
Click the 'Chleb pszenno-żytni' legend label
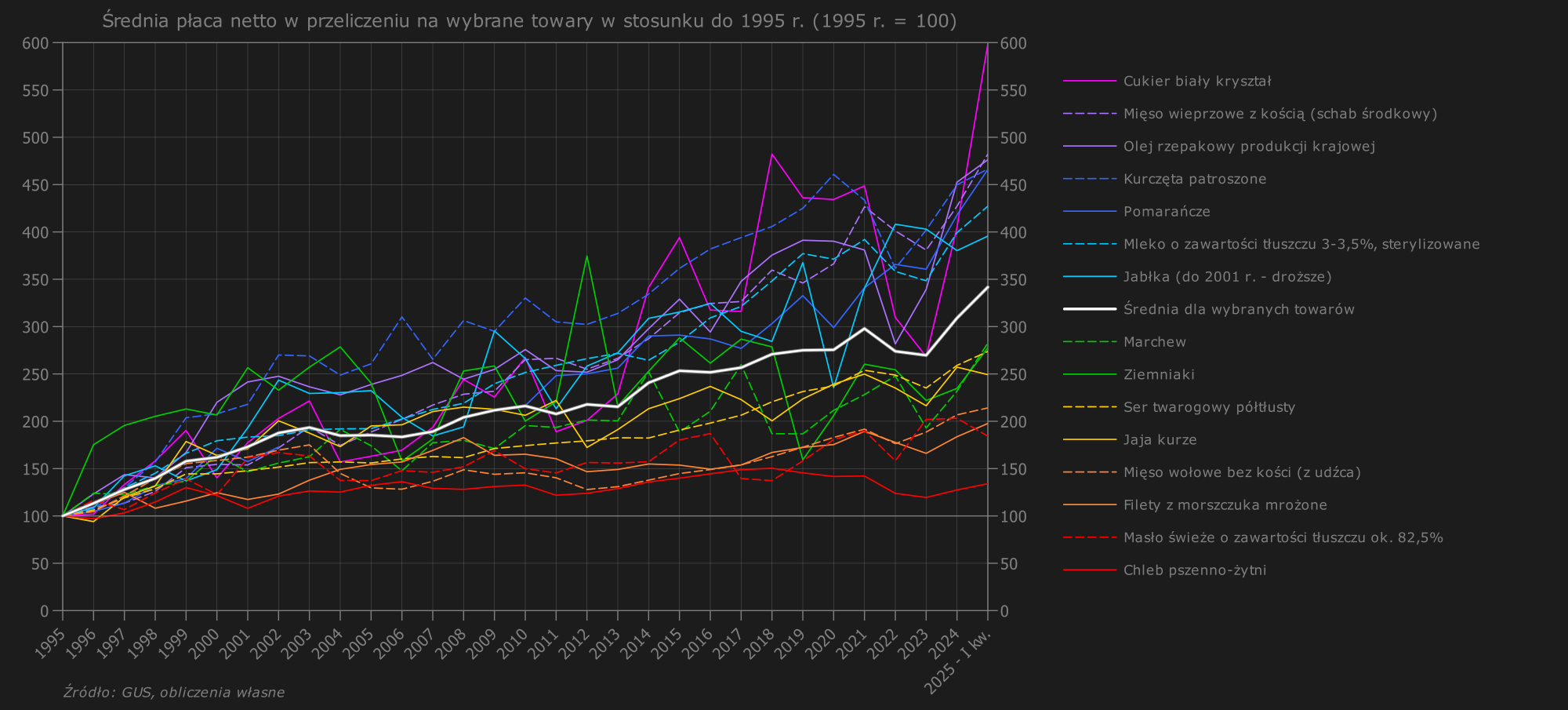1194,570
